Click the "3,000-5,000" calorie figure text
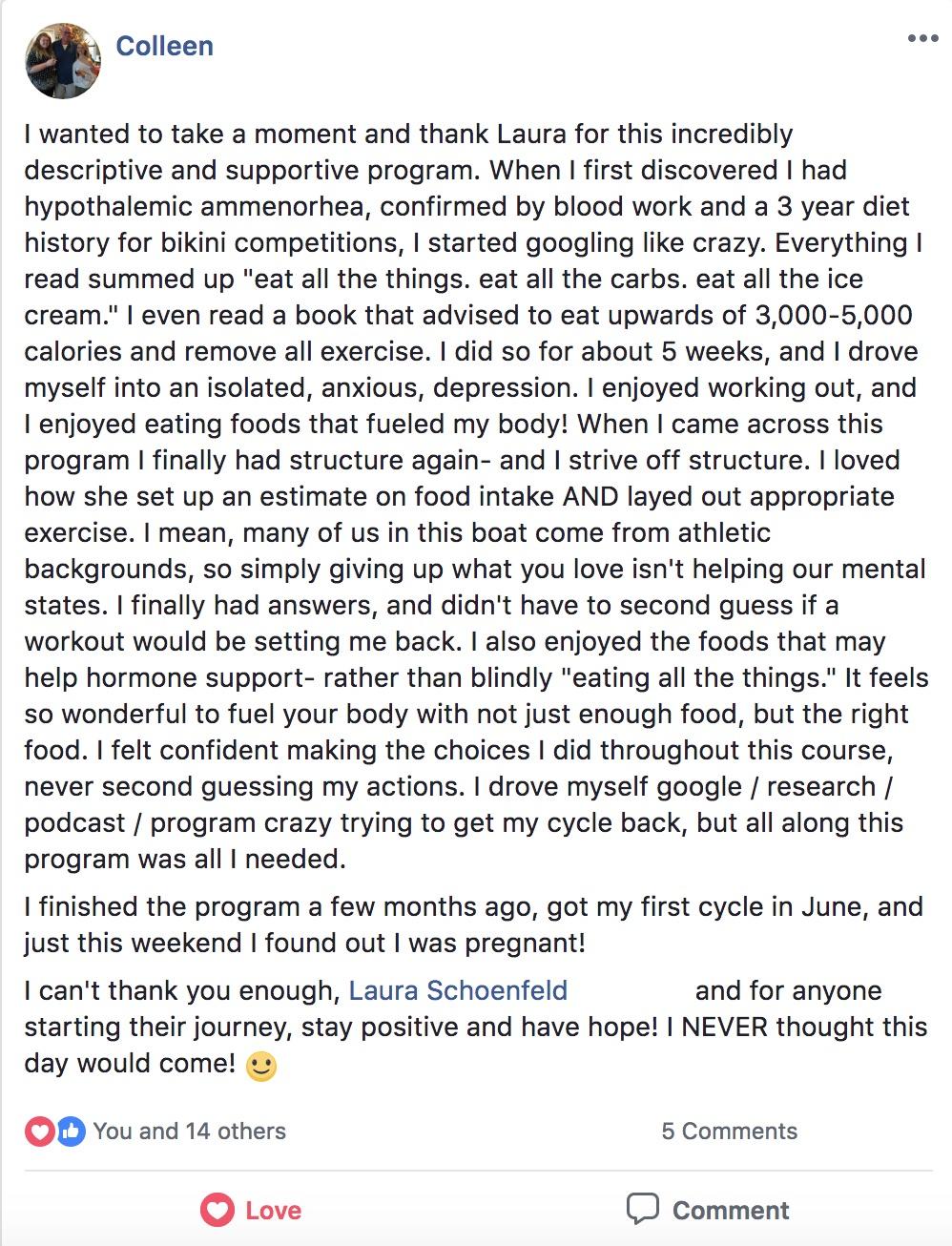The width and height of the screenshot is (952, 1246). pos(833,315)
